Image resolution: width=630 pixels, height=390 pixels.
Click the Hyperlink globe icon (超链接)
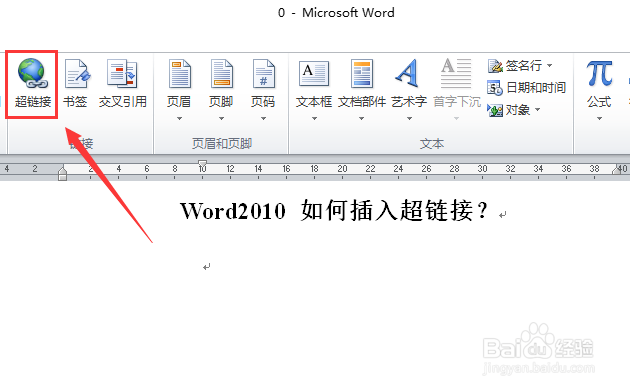coord(33,74)
